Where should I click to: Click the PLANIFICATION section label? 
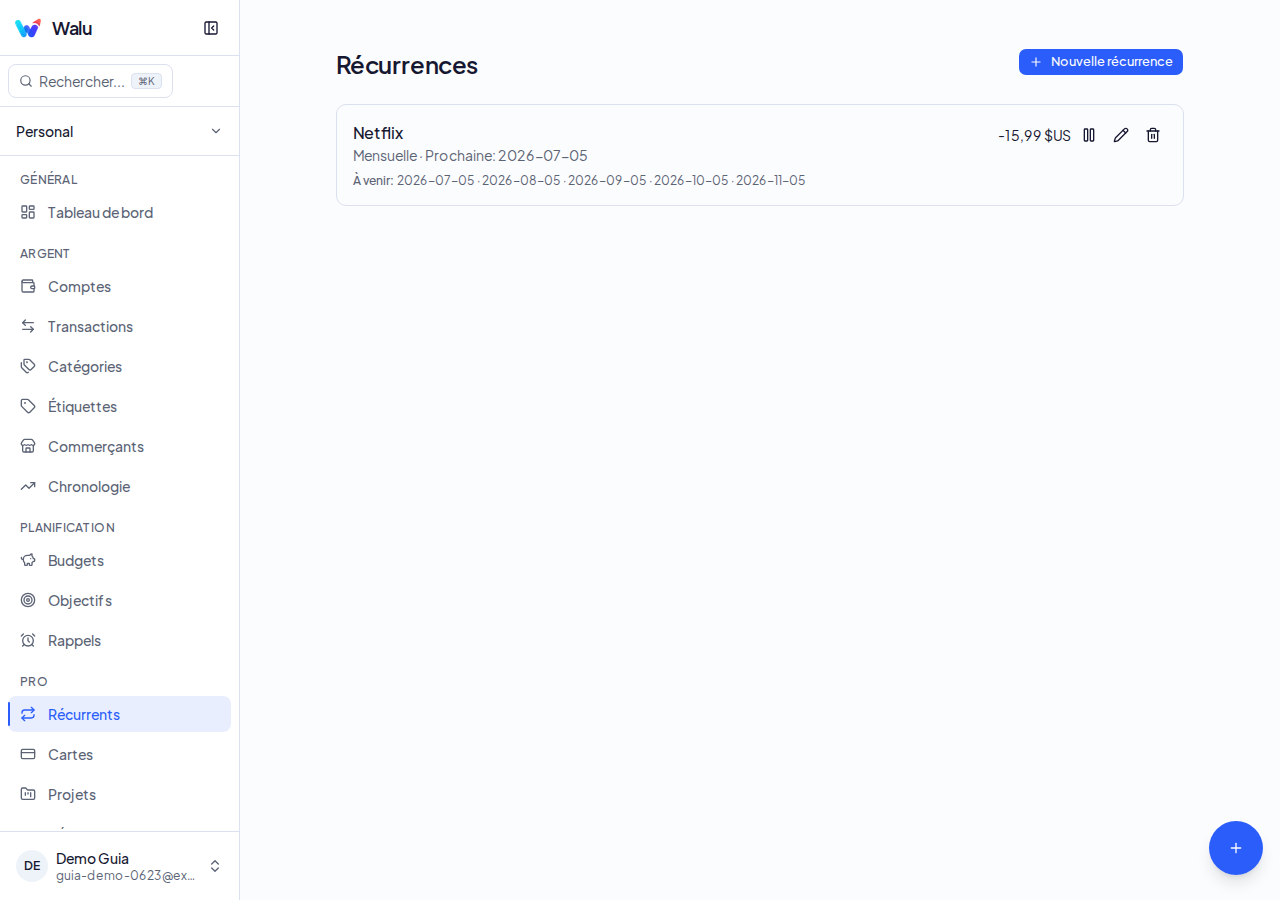point(67,527)
